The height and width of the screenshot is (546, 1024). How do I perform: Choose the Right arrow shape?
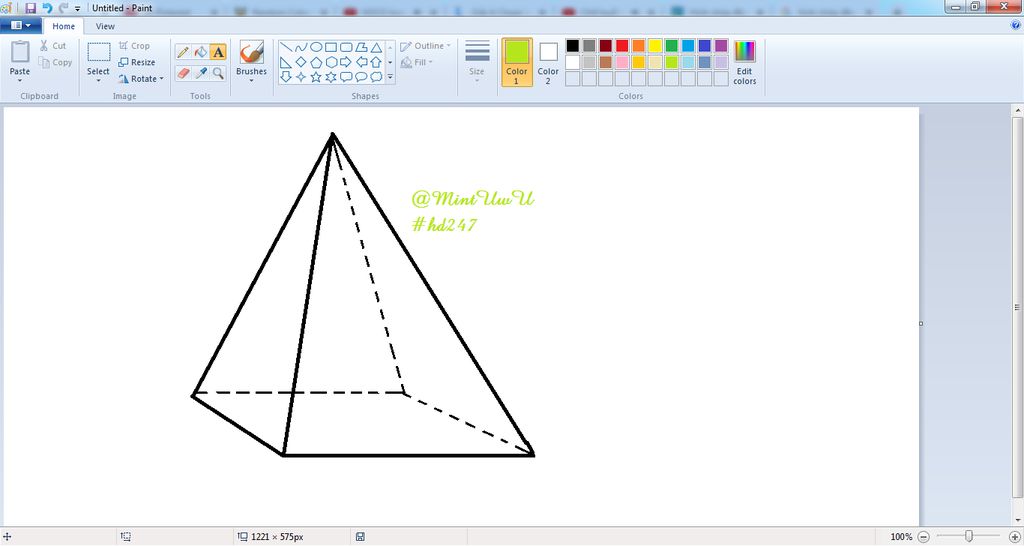click(x=346, y=62)
